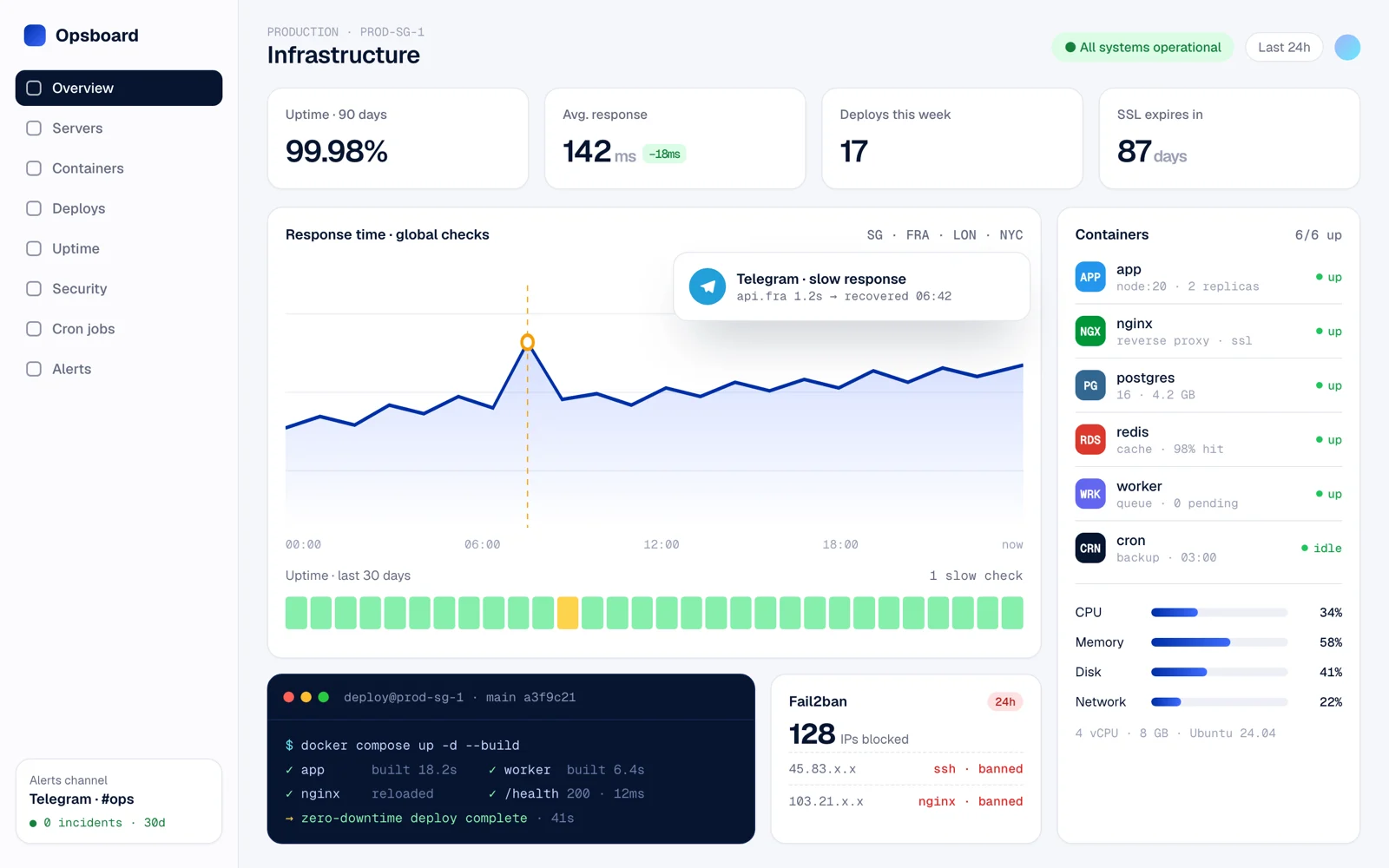Click the Containers sidebar icon
The width and height of the screenshot is (1389, 868).
click(34, 168)
